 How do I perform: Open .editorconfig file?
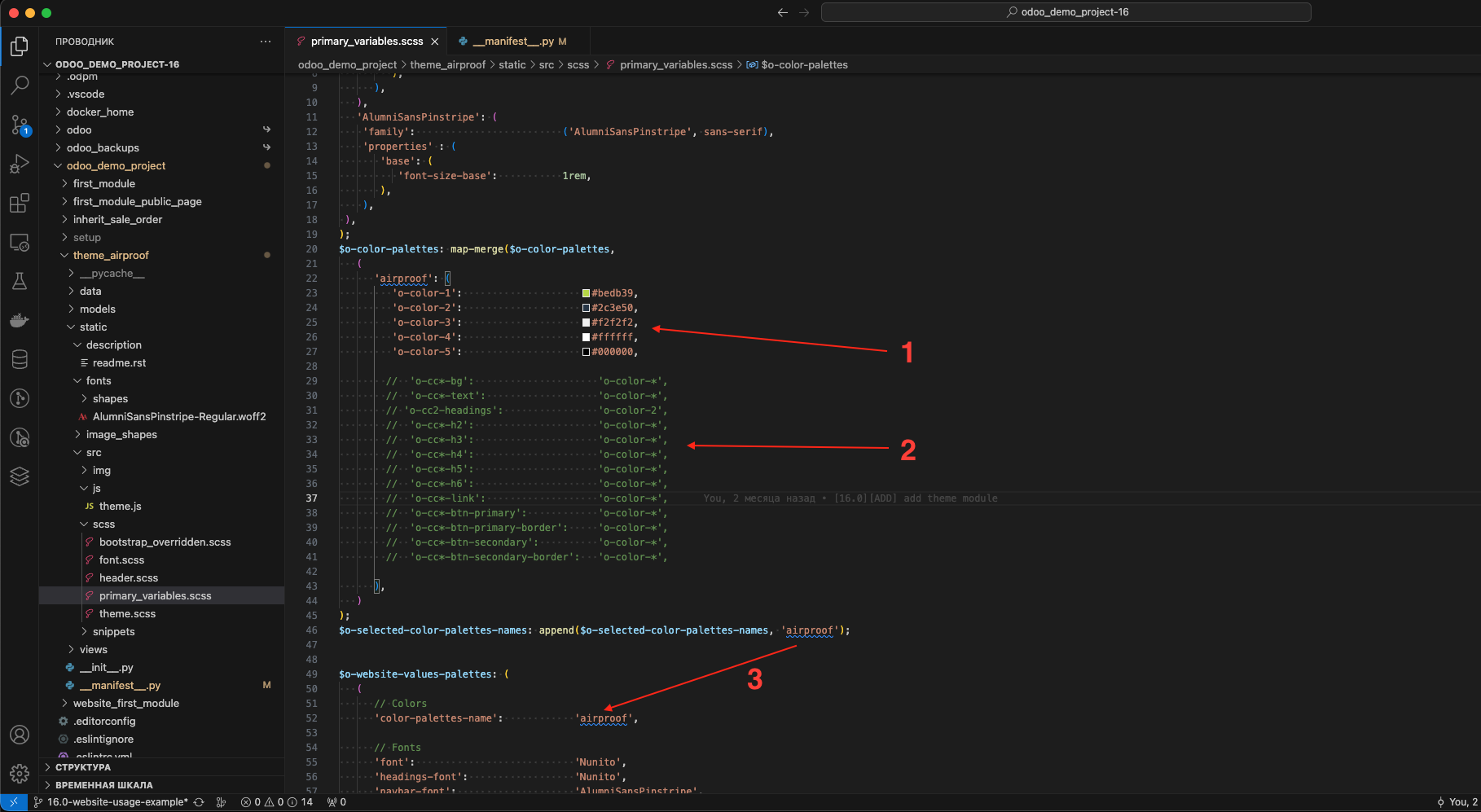point(104,722)
